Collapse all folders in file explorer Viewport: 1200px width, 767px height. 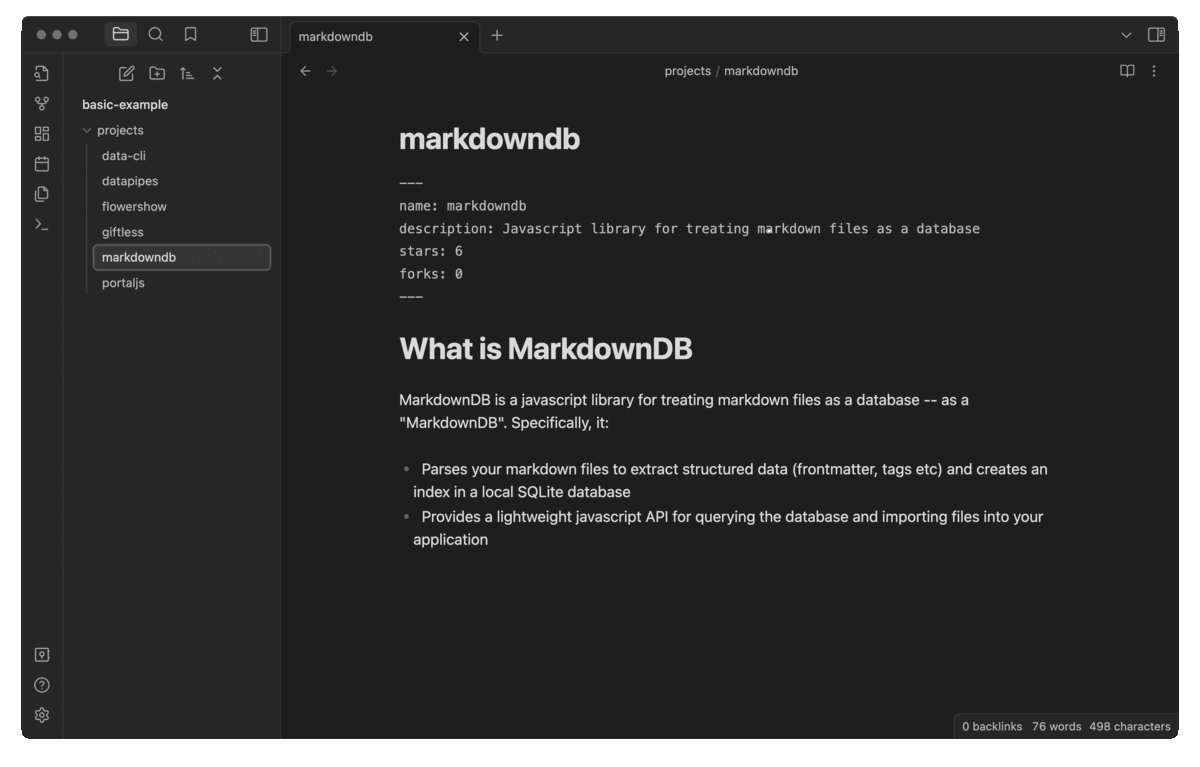tap(217, 73)
